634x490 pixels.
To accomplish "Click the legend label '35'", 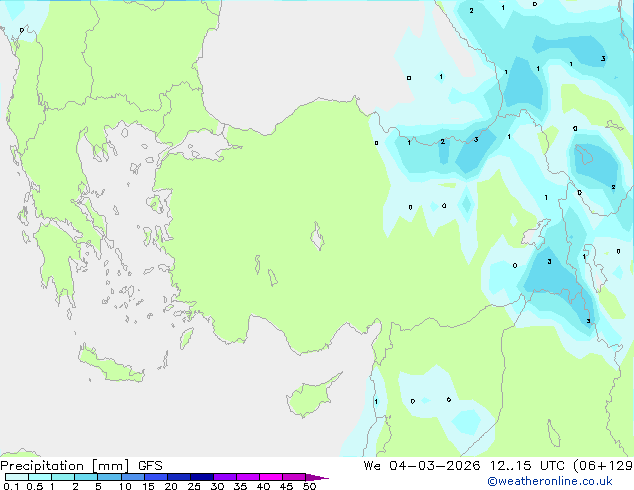I will click(240, 486).
